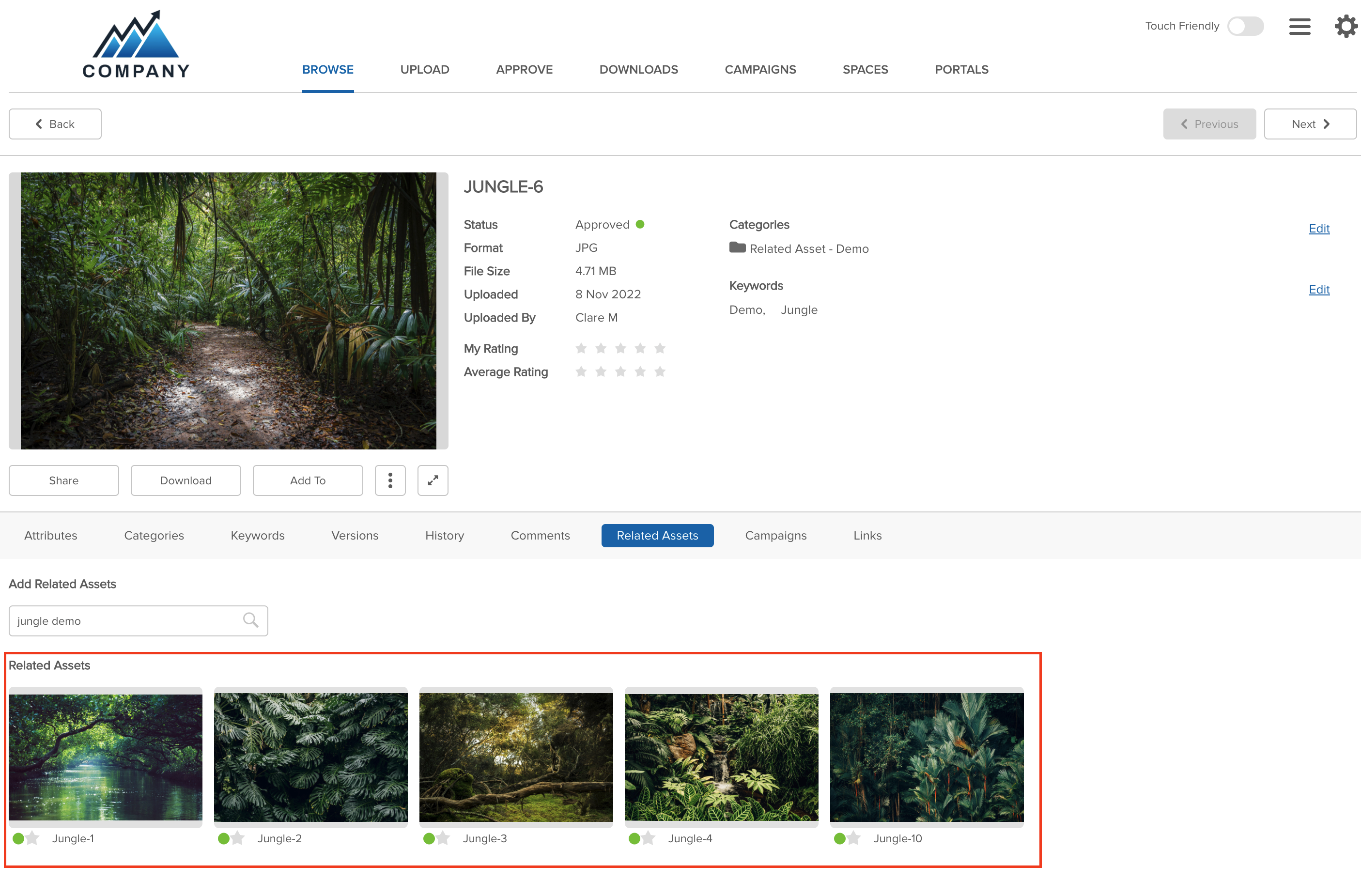Switch to the Keywords tab
1361x896 pixels.
coord(257,535)
